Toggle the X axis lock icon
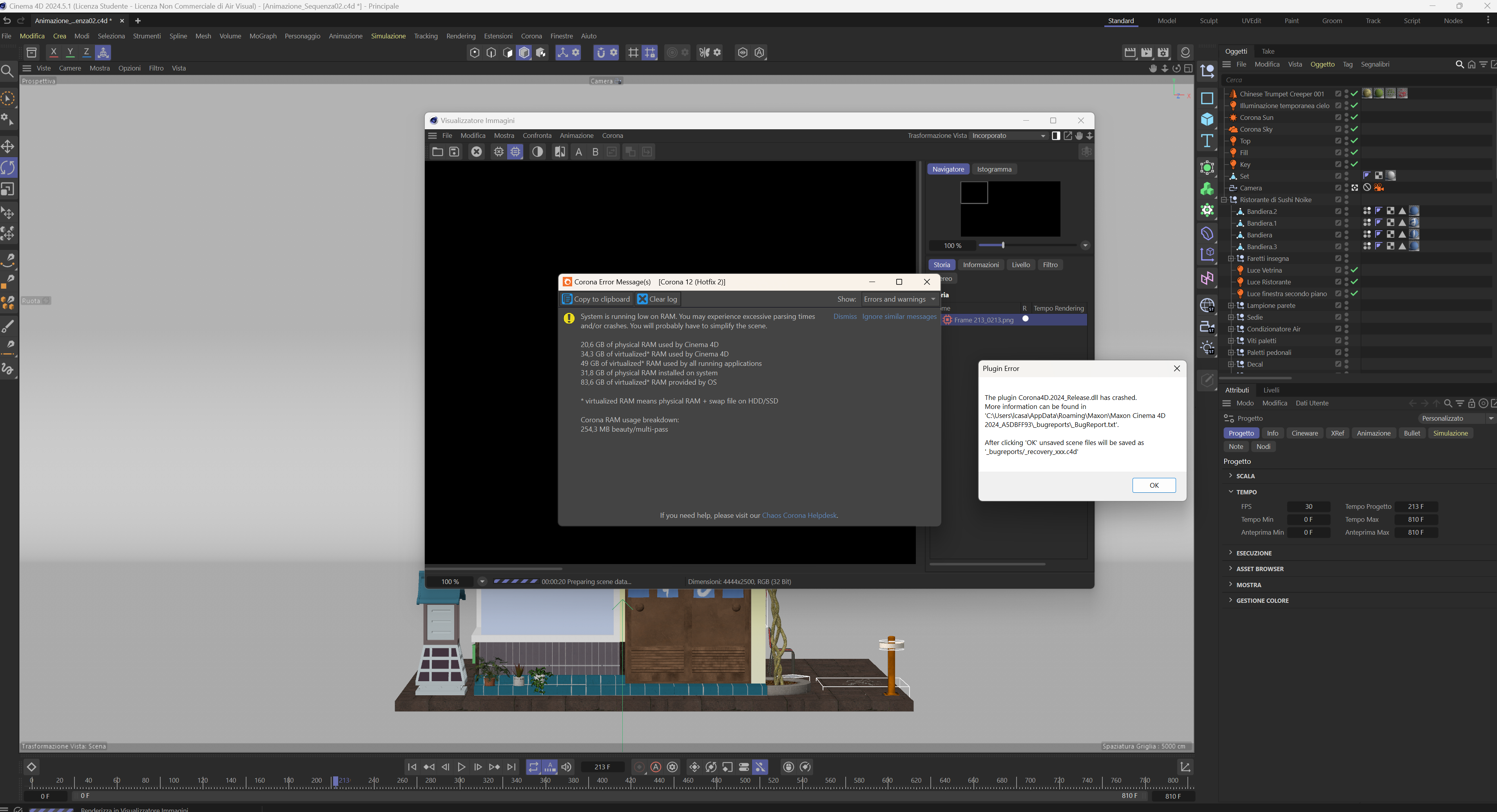 click(53, 52)
